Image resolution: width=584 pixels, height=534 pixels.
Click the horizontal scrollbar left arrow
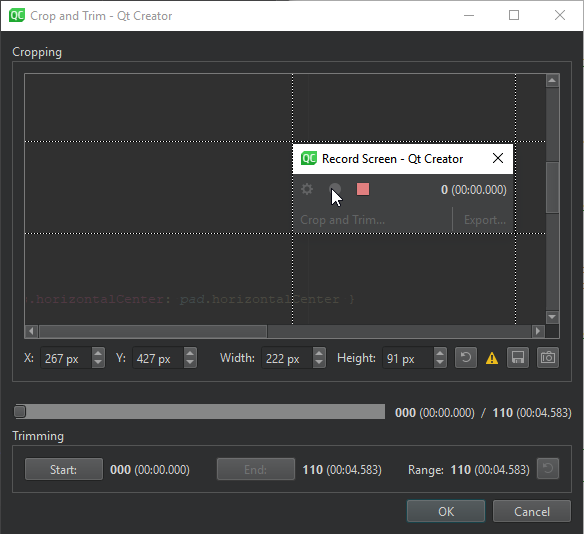(x=31, y=331)
